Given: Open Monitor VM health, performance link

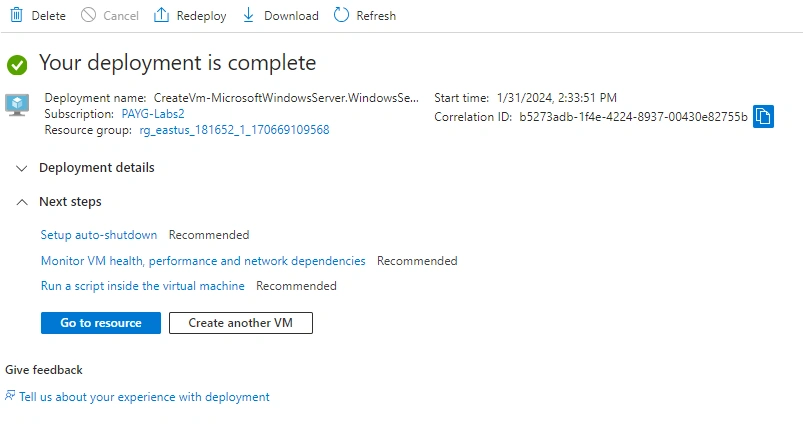Looking at the screenshot, I should coord(203,261).
